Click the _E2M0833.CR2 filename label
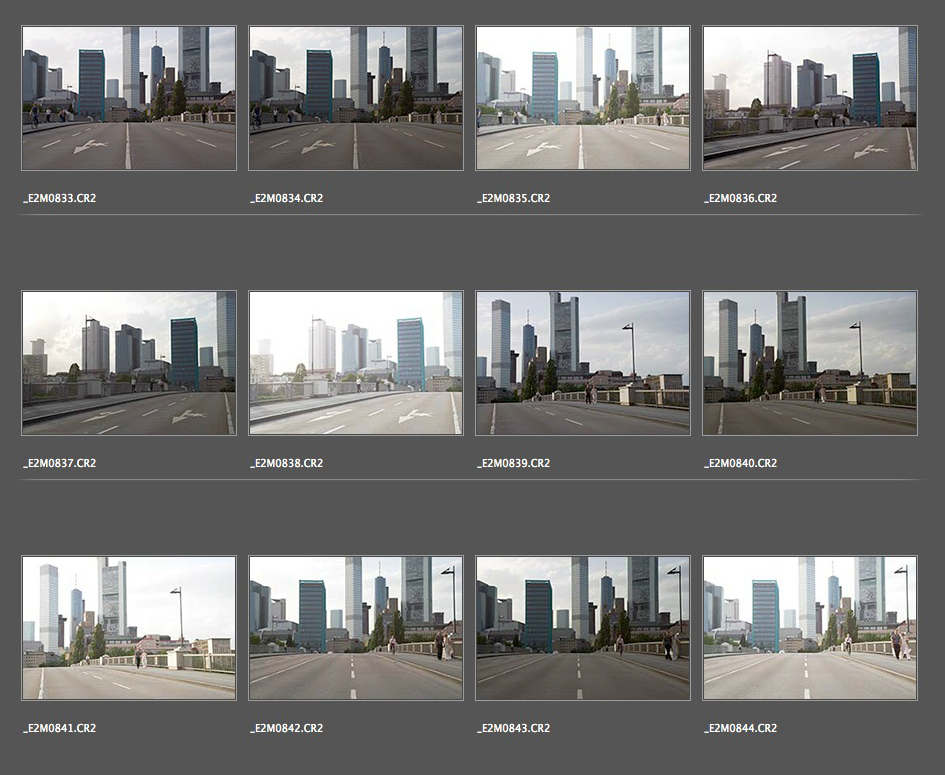The height and width of the screenshot is (775, 945). 59,198
